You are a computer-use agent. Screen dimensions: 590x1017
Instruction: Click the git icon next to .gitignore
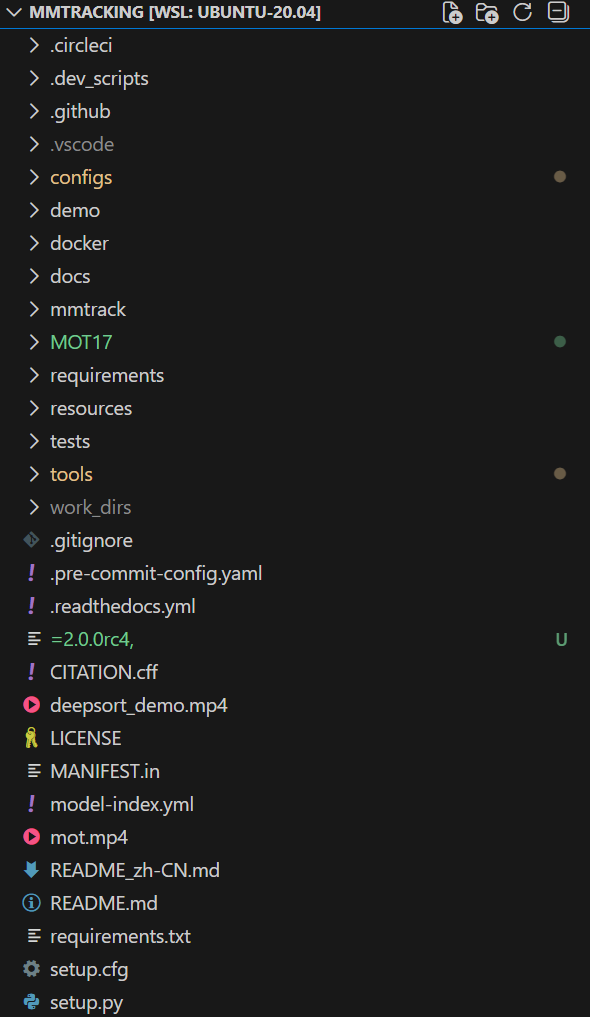click(31, 539)
